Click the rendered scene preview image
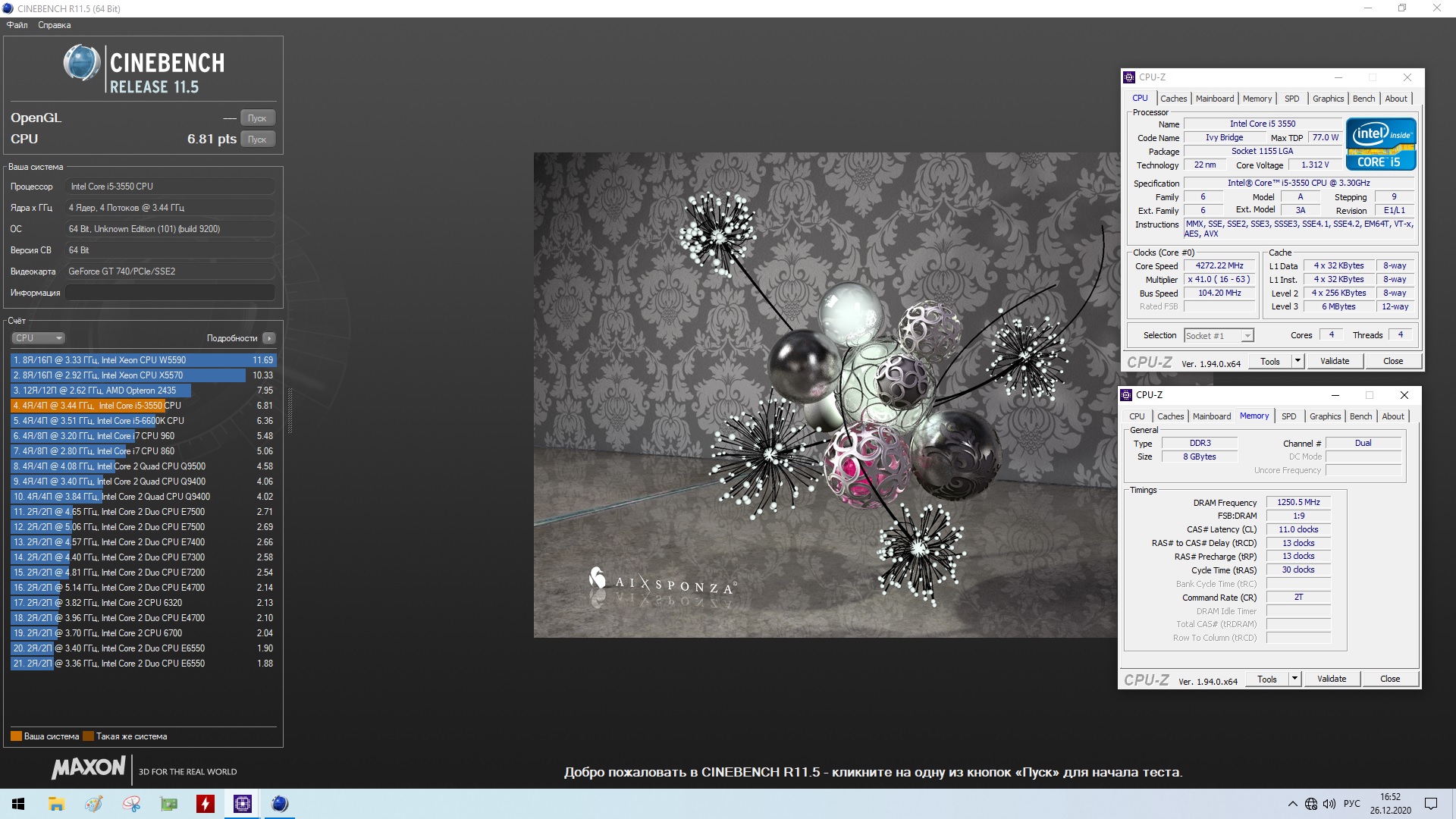The image size is (1456, 819). [827, 395]
